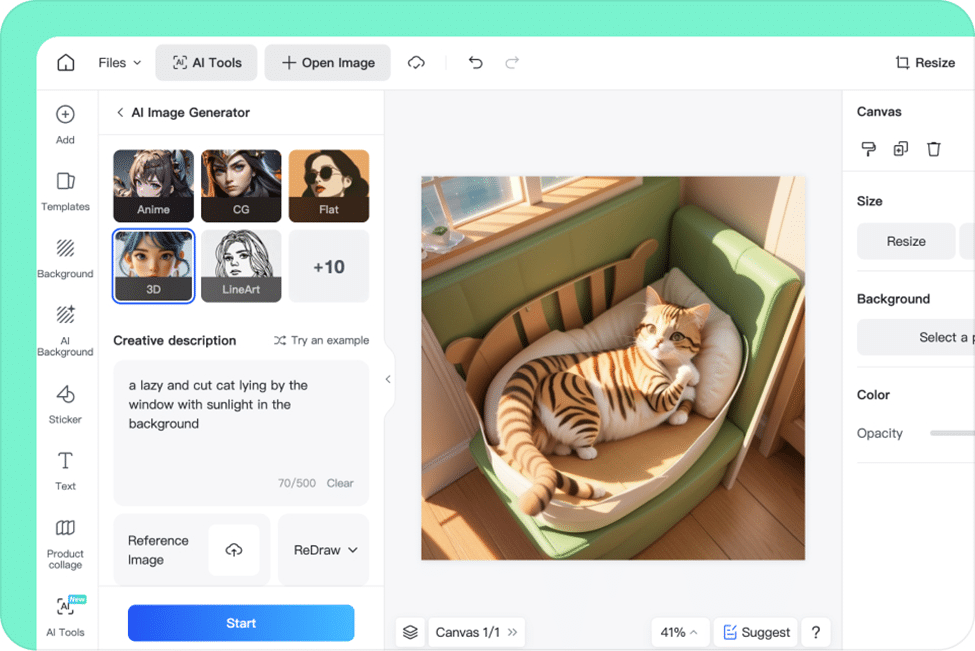Image resolution: width=975 pixels, height=651 pixels.
Task: Choose the LineArt style option
Action: 241,266
